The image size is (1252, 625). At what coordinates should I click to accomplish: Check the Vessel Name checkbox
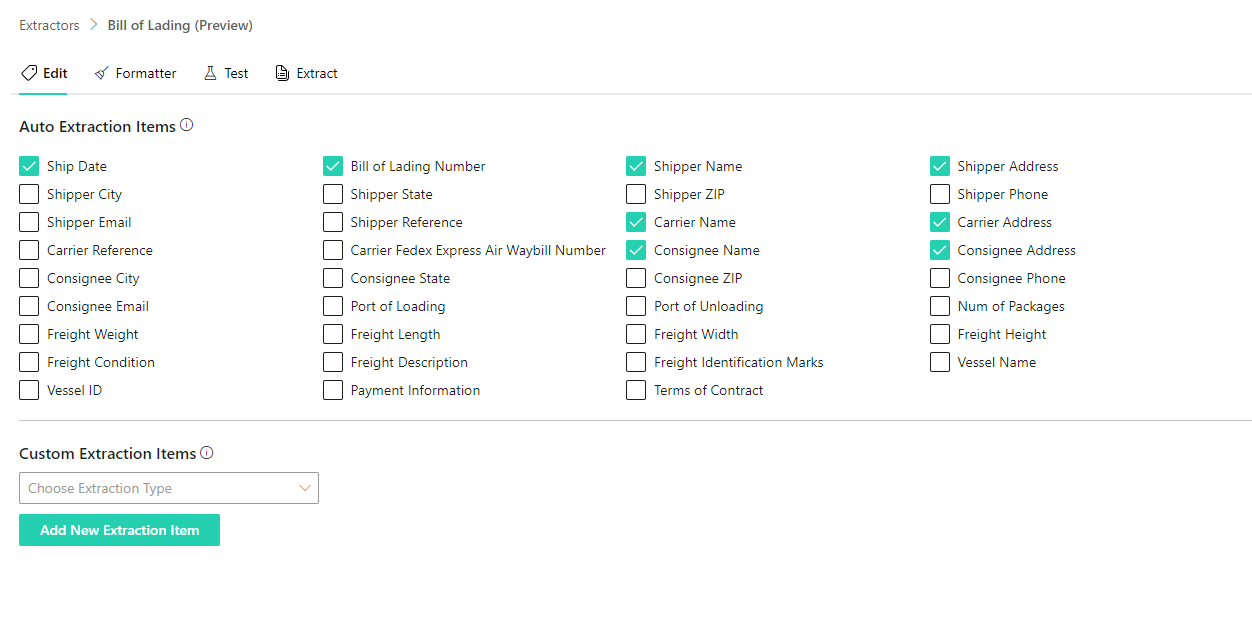click(x=940, y=362)
